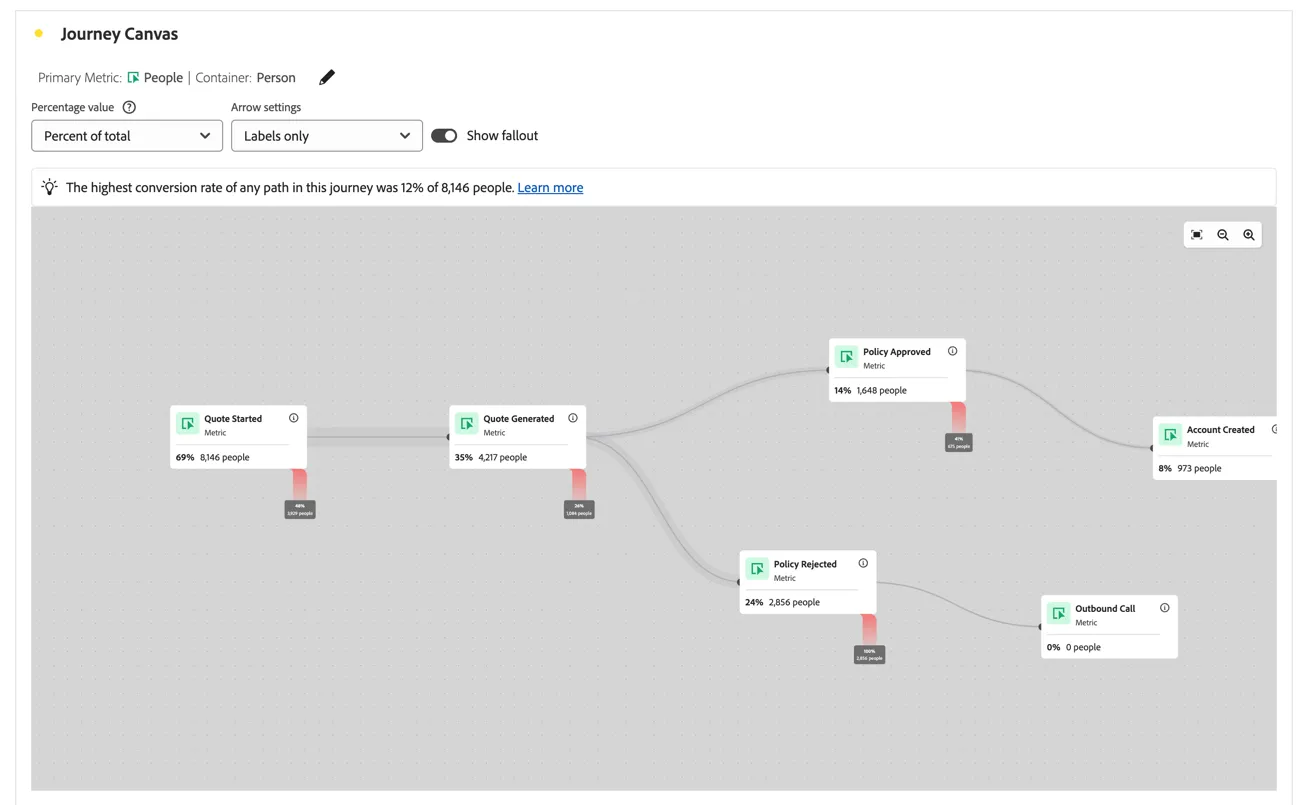The height and width of the screenshot is (805, 1296).
Task: Open info icon on Policy Approved node
Action: pyautogui.click(x=952, y=351)
